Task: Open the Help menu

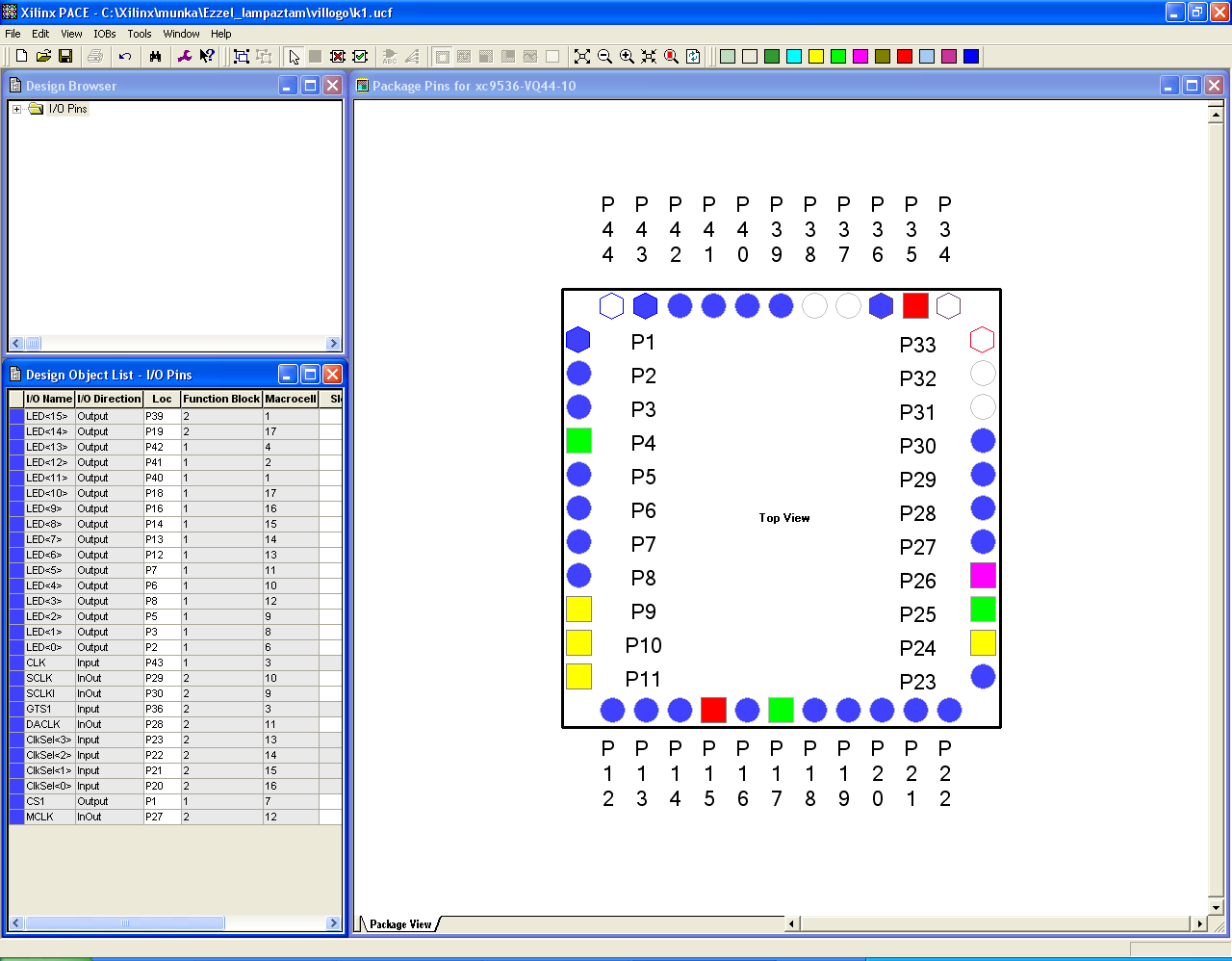Action: click(x=221, y=34)
